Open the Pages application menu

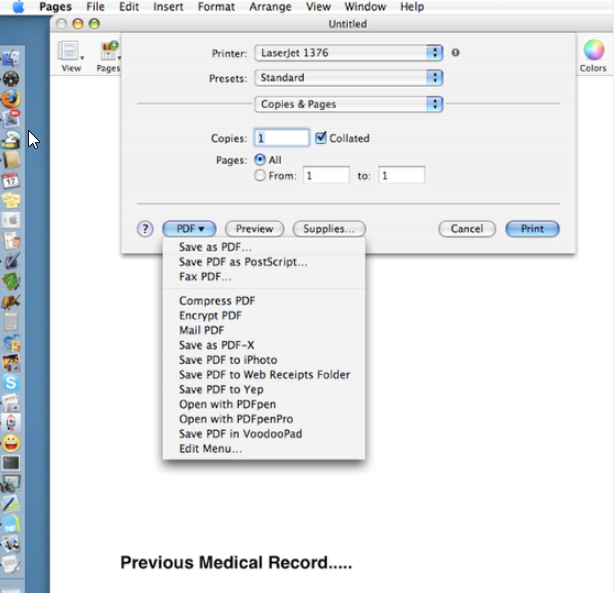click(x=55, y=7)
